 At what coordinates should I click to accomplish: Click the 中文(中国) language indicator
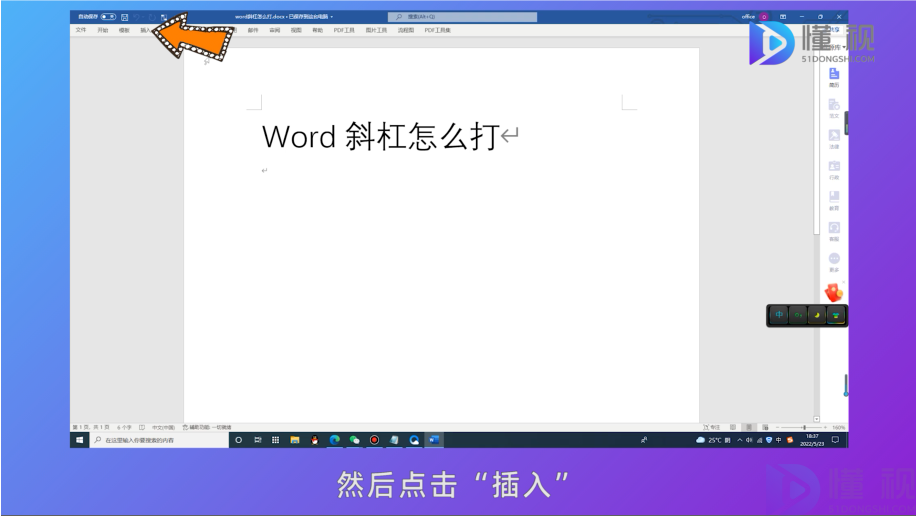[164, 427]
